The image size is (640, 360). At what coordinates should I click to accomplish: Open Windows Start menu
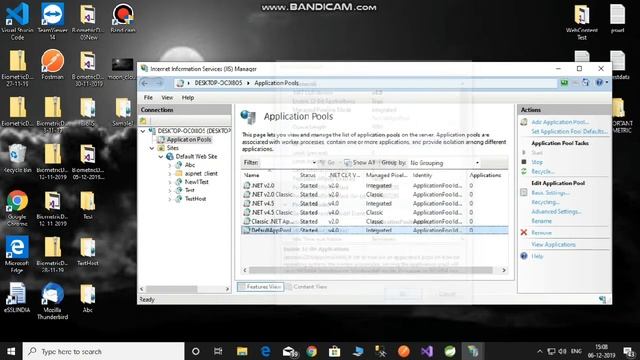click(11, 351)
